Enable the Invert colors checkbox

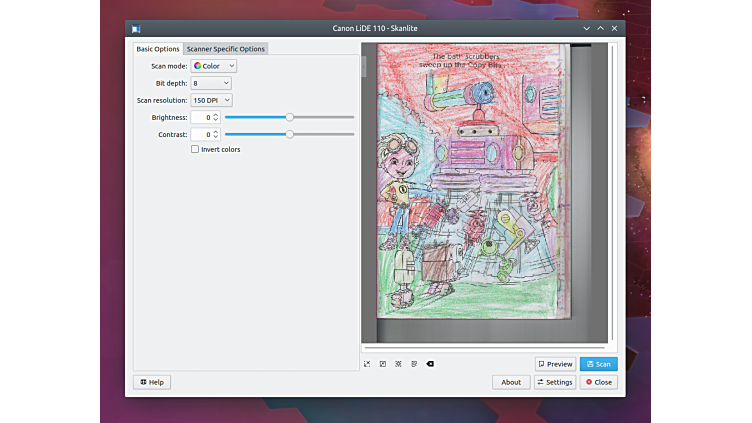195,149
